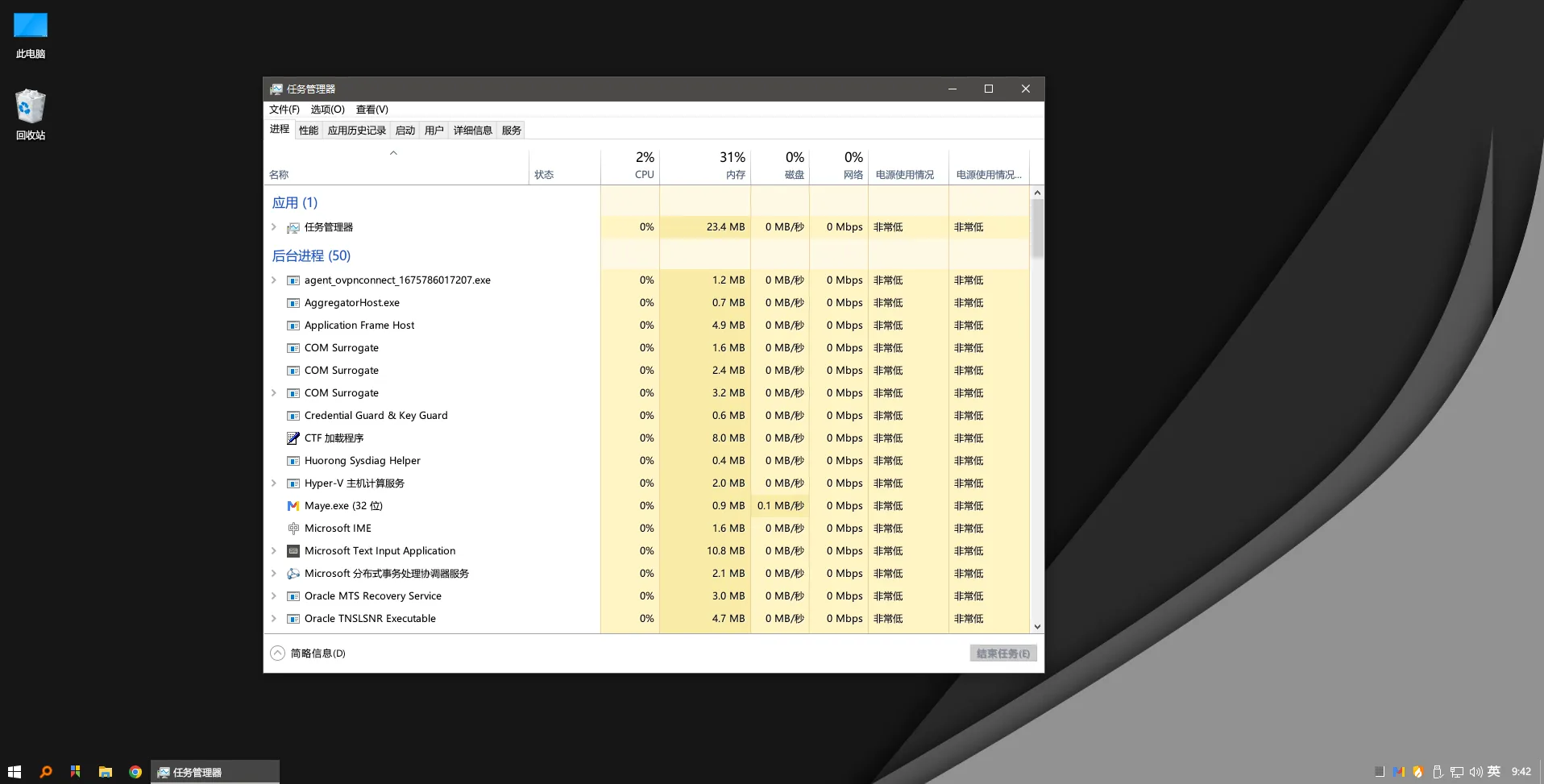The height and width of the screenshot is (784, 1544).
Task: Expand the 任务管理器 app row
Action: (x=274, y=227)
